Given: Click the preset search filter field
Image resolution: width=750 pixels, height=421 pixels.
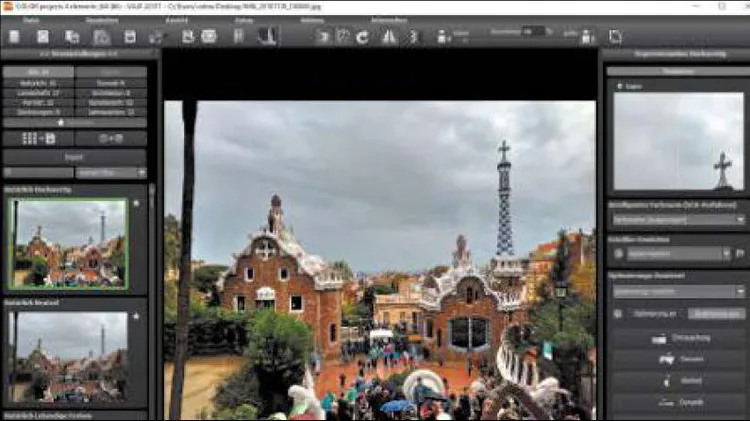Looking at the screenshot, I should tap(38, 173).
